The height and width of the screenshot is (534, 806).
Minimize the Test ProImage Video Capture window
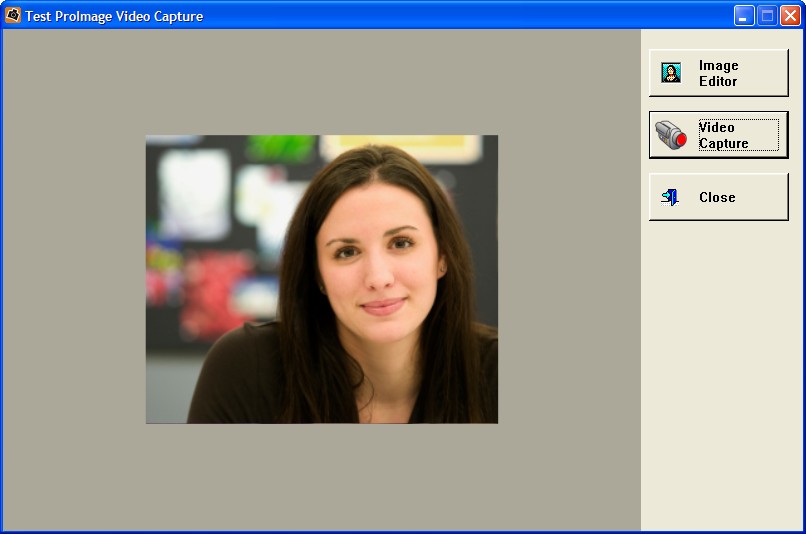pyautogui.click(x=744, y=15)
